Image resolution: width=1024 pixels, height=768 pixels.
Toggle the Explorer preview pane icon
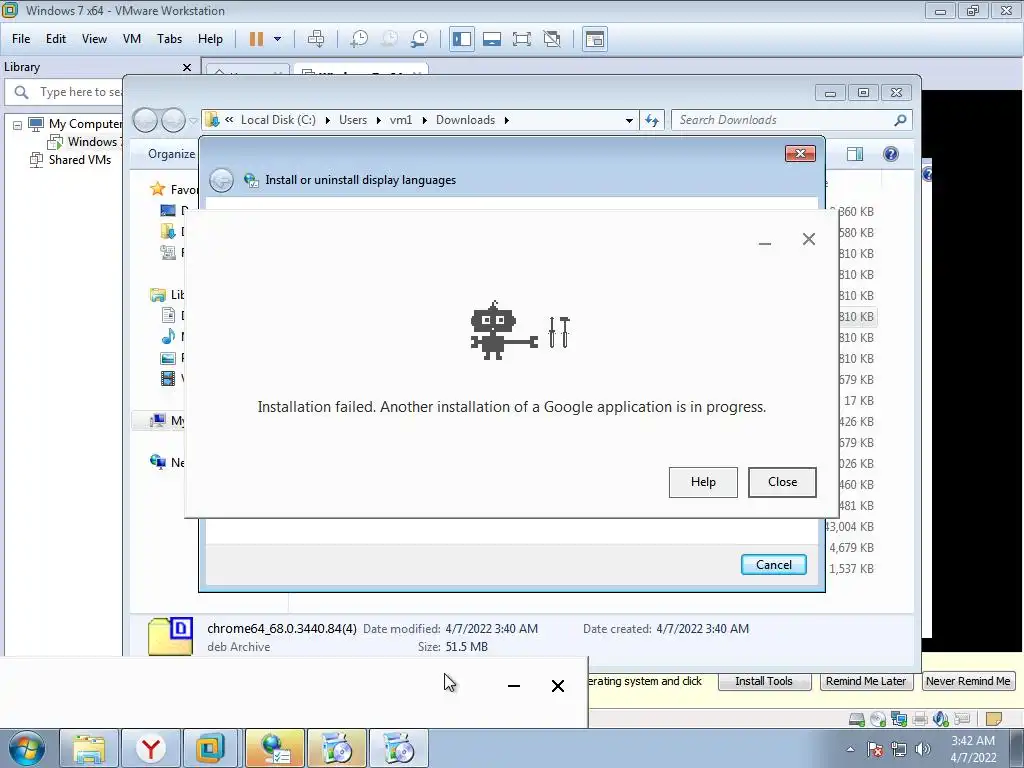[855, 154]
